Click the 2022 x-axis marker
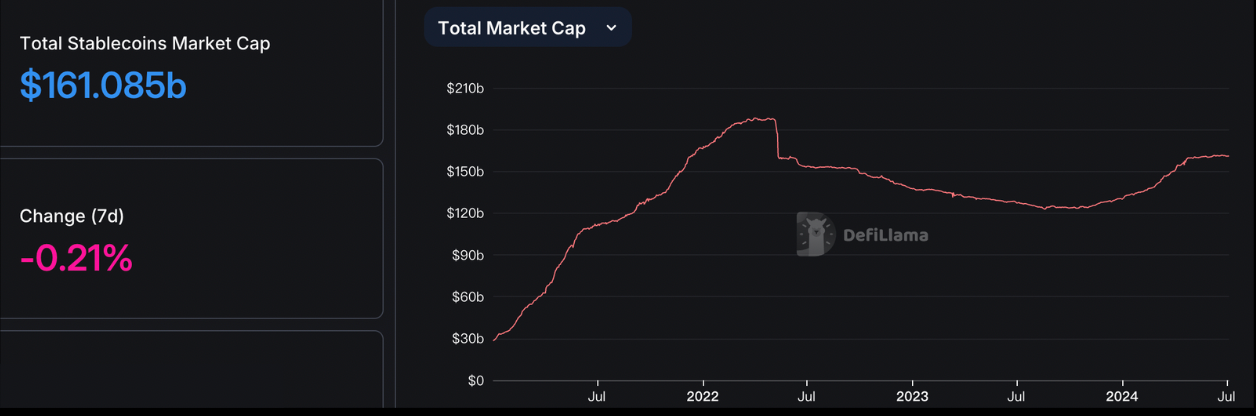Viewport: 1256px width, 416px height. (703, 397)
